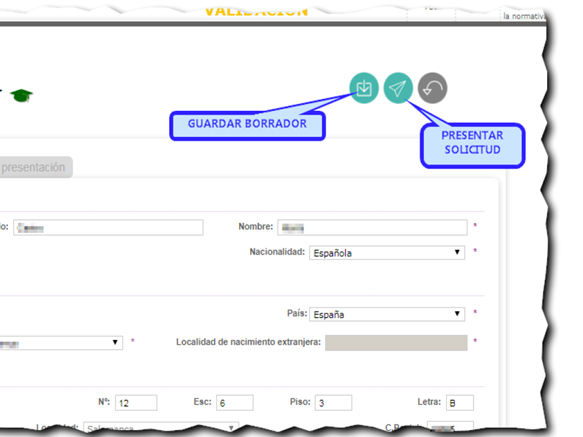583x437 pixels.
Task: Click the Esc field containing 6
Action: [x=235, y=403]
